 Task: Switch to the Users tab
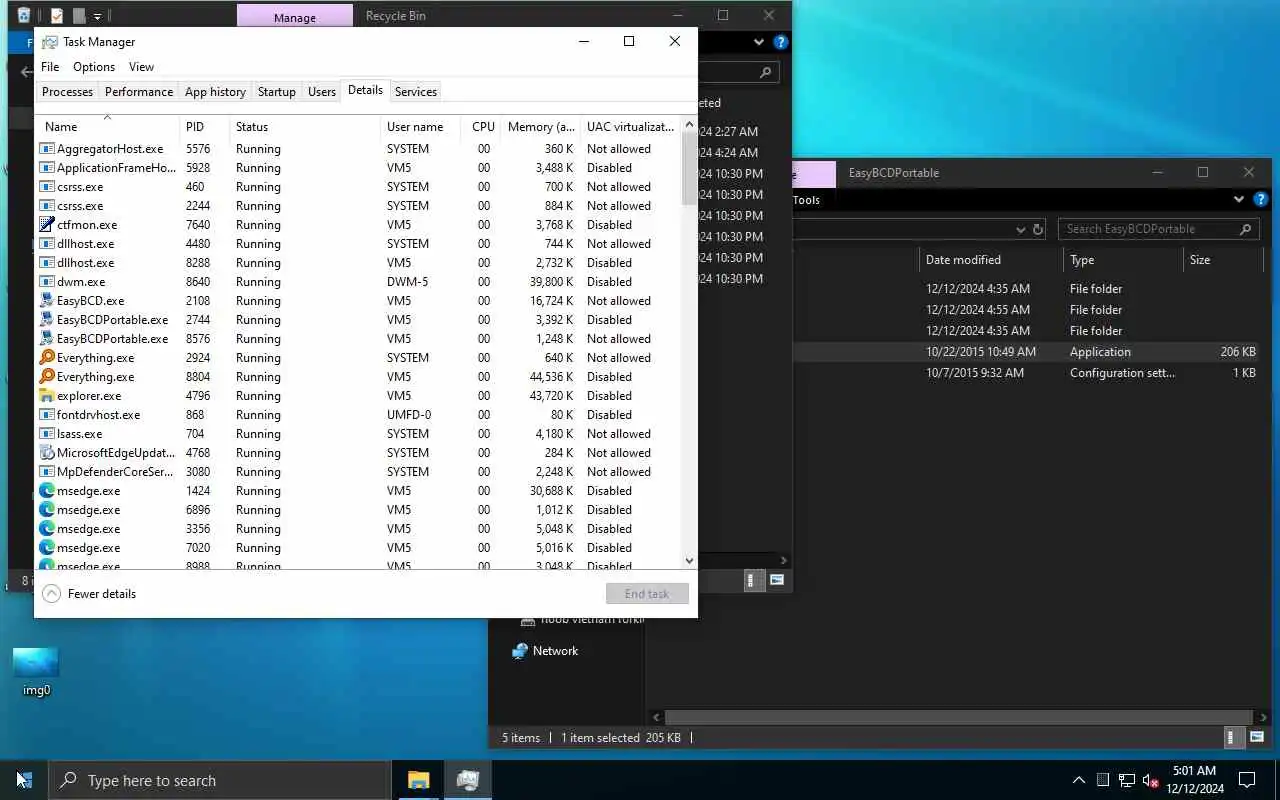322,92
